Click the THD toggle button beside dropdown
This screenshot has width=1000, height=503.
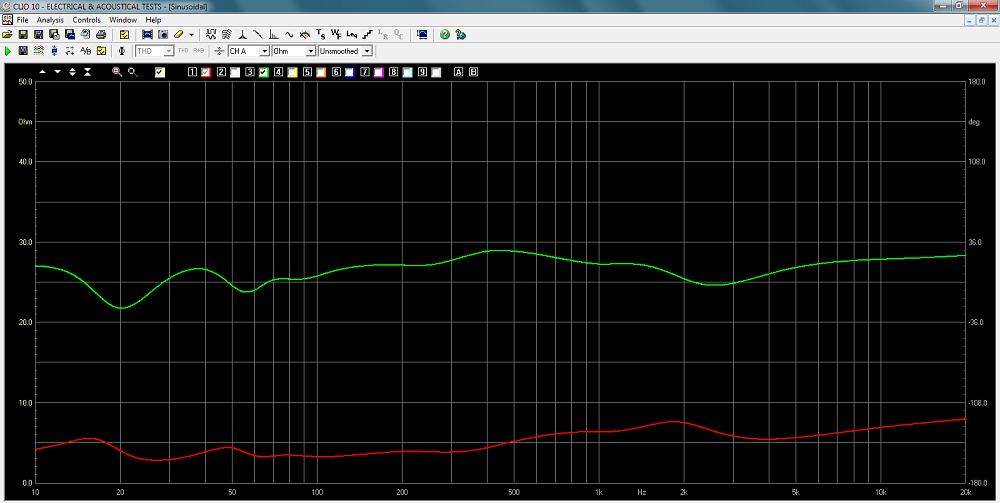click(183, 51)
